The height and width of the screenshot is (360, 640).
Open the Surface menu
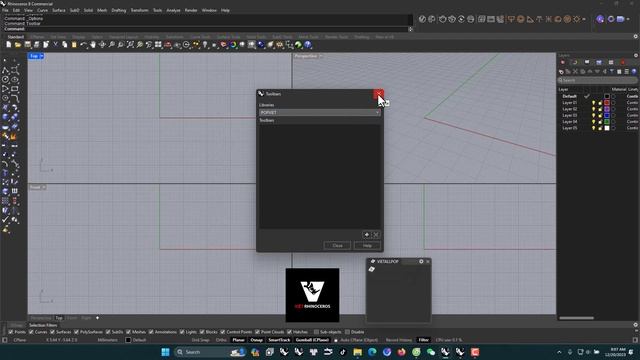59,10
